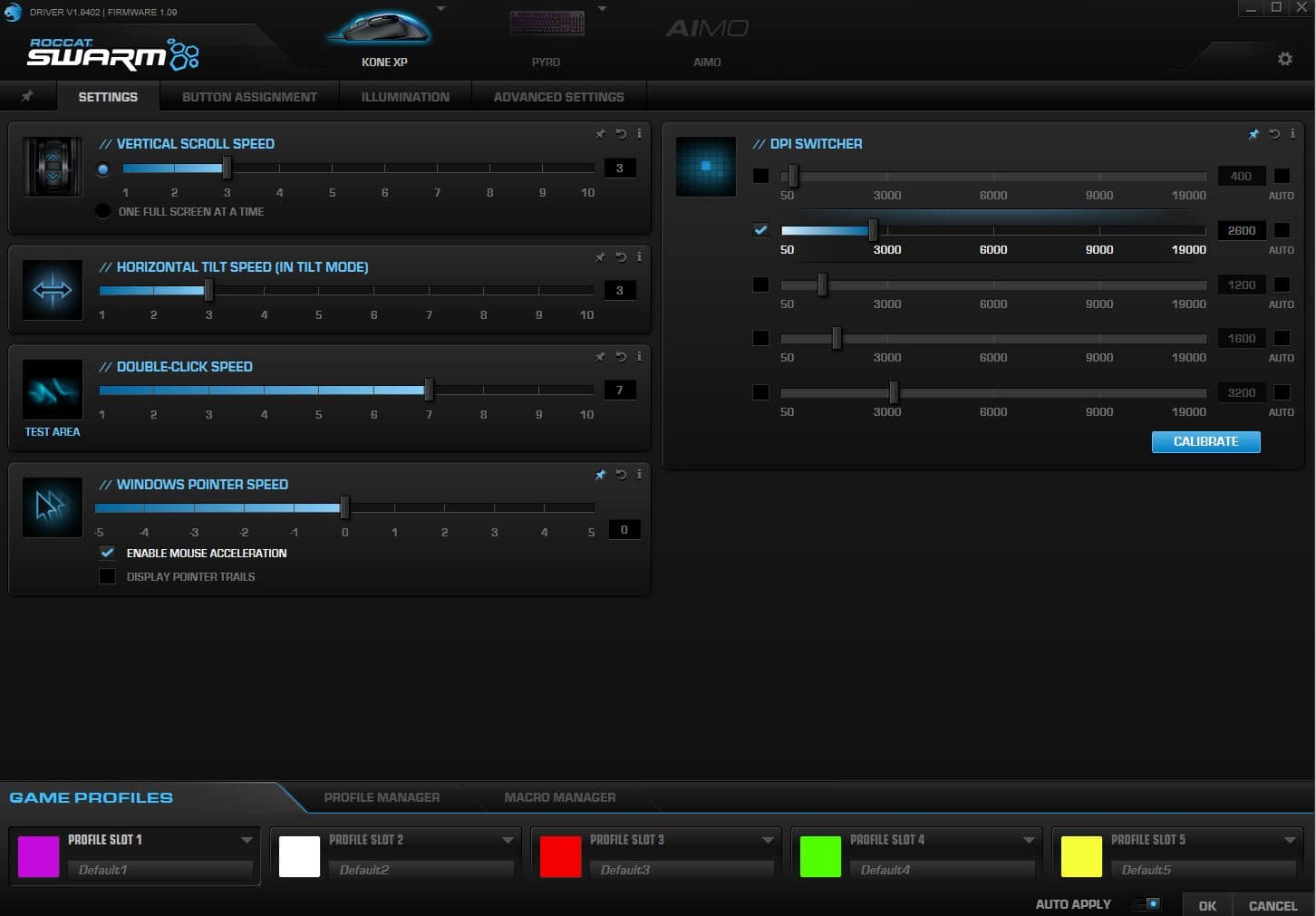
Task: Click the Roccat Swarm logo
Action: pos(113,54)
